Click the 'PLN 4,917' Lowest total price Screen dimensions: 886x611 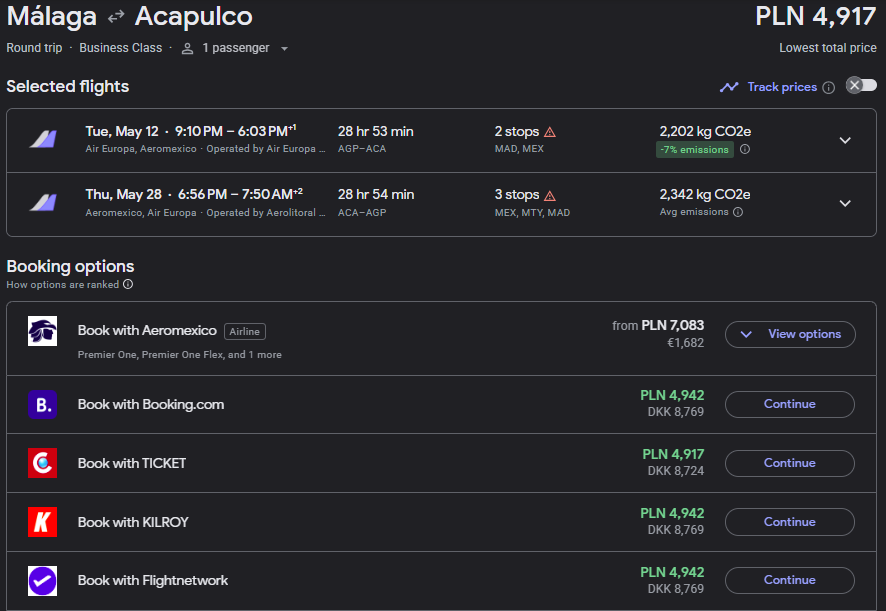pyautogui.click(x=815, y=16)
